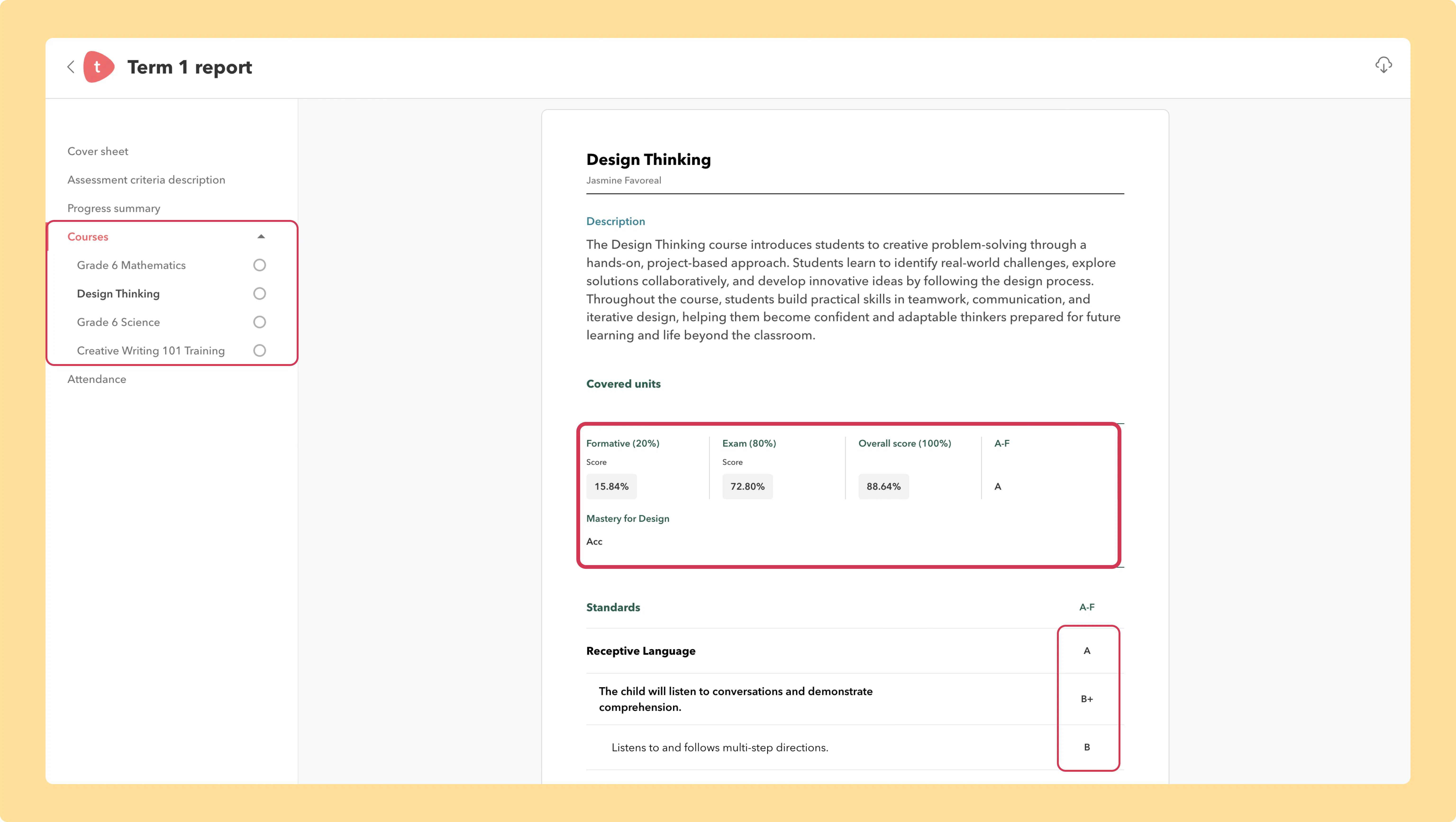Screen dimensions: 1456x822
Task: Click the Design Thinking page heading
Action: tap(648, 160)
